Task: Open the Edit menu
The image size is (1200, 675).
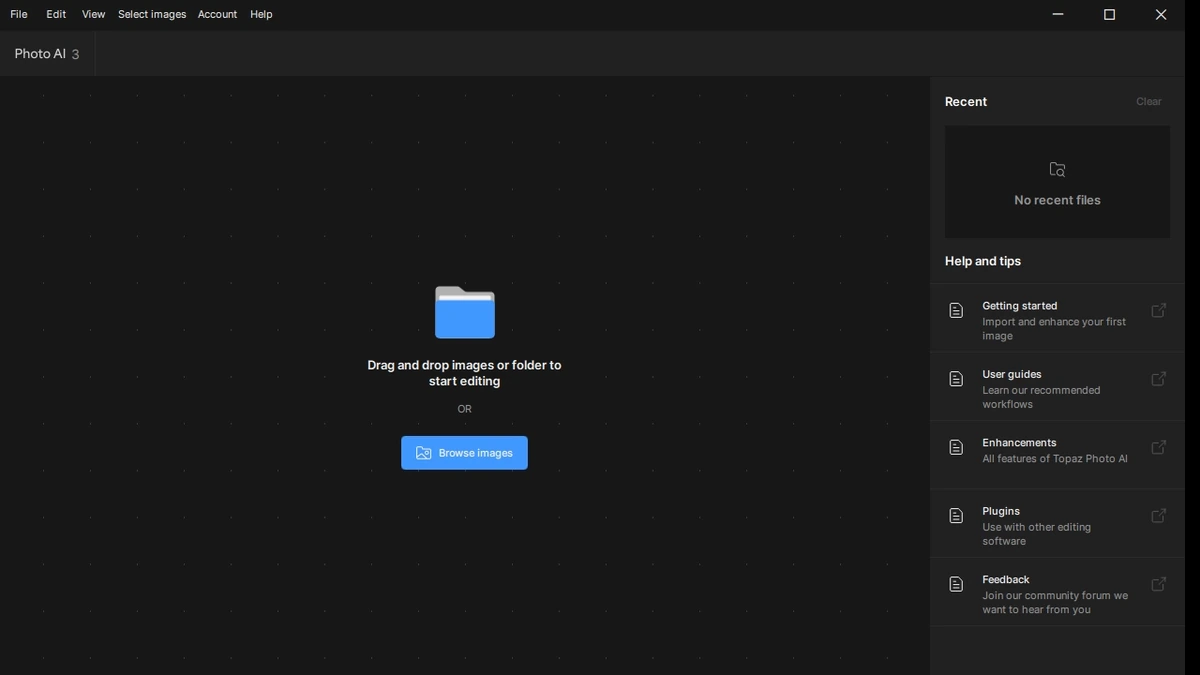Action: point(56,14)
